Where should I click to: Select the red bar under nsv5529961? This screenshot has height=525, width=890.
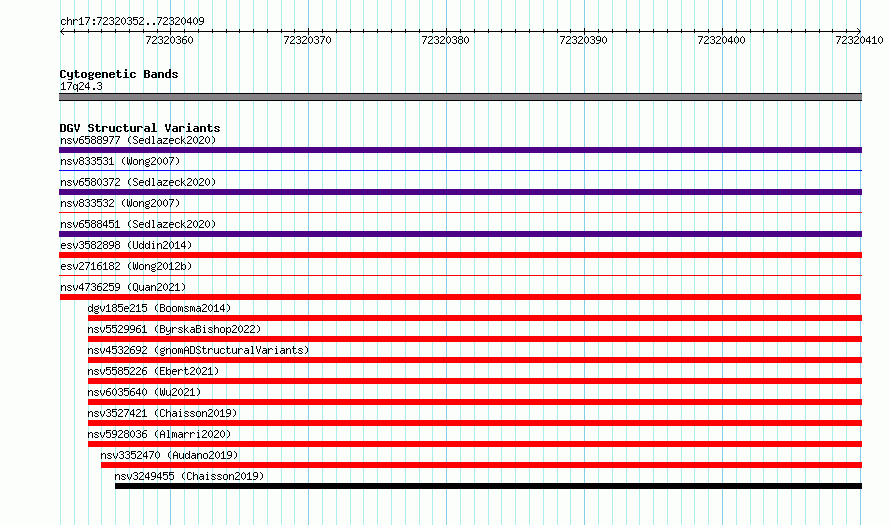point(475,339)
